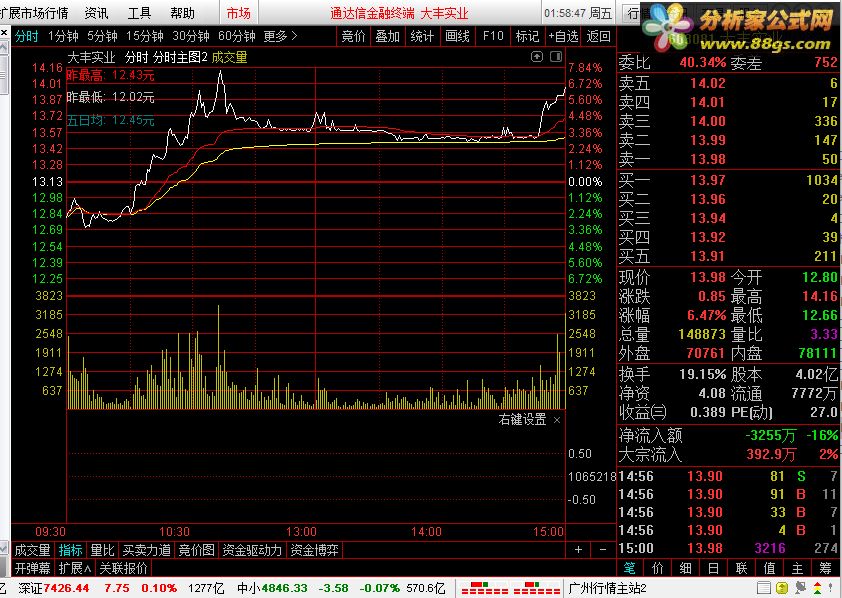Viewport: 842px width, 598px height.
Task: Open the 统计 statistics button
Action: pos(422,37)
